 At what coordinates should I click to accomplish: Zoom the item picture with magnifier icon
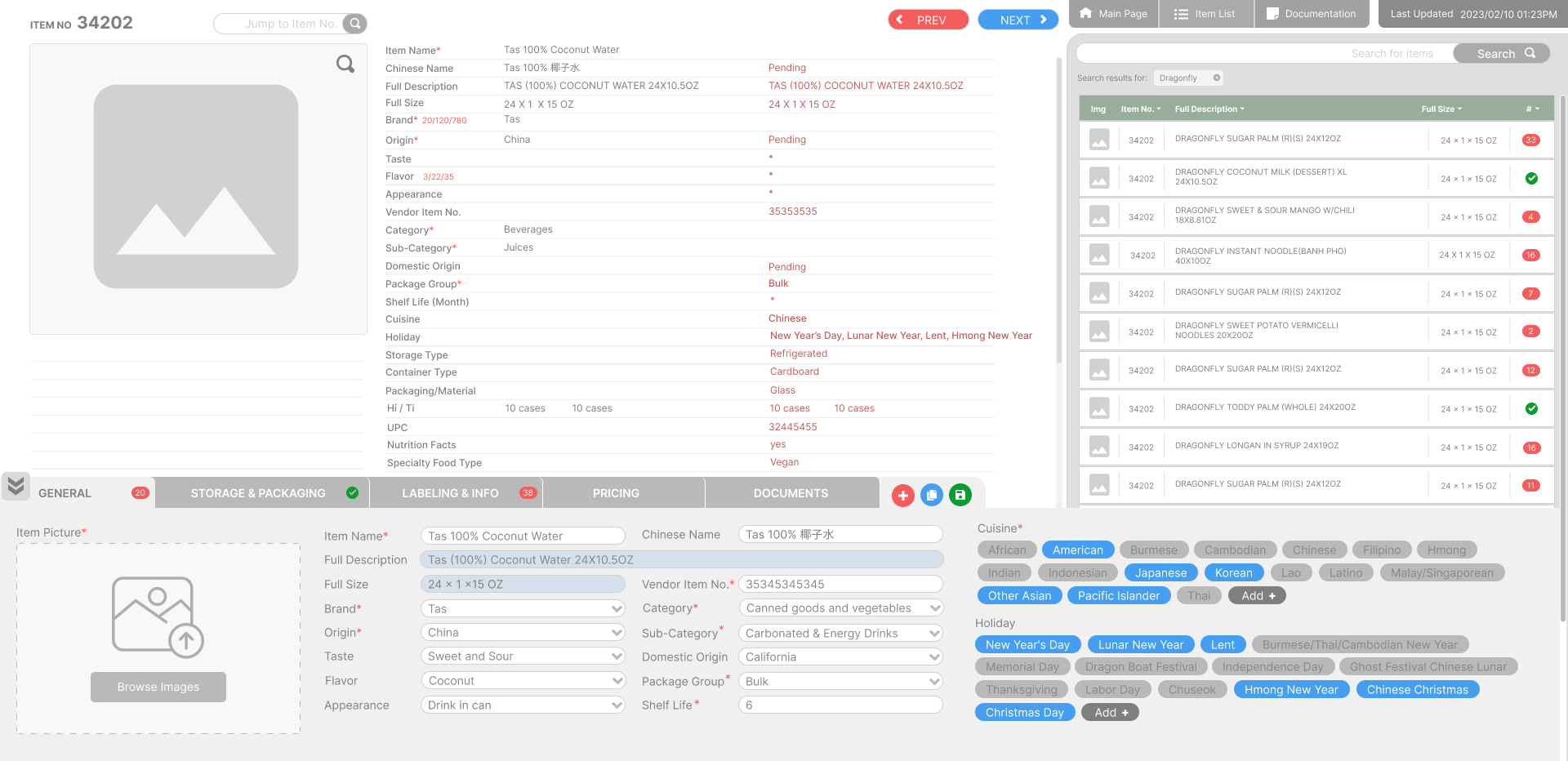pyautogui.click(x=345, y=64)
